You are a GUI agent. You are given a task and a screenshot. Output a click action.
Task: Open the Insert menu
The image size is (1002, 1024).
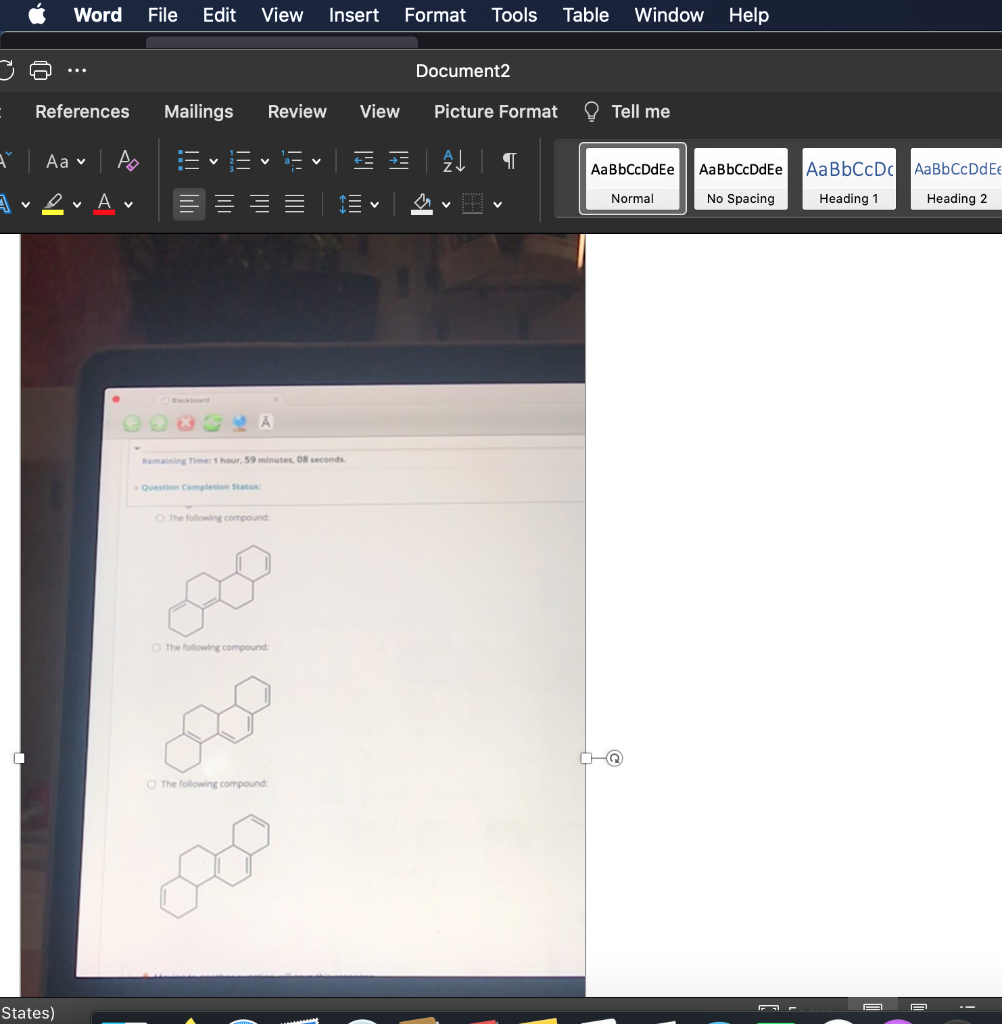click(353, 15)
